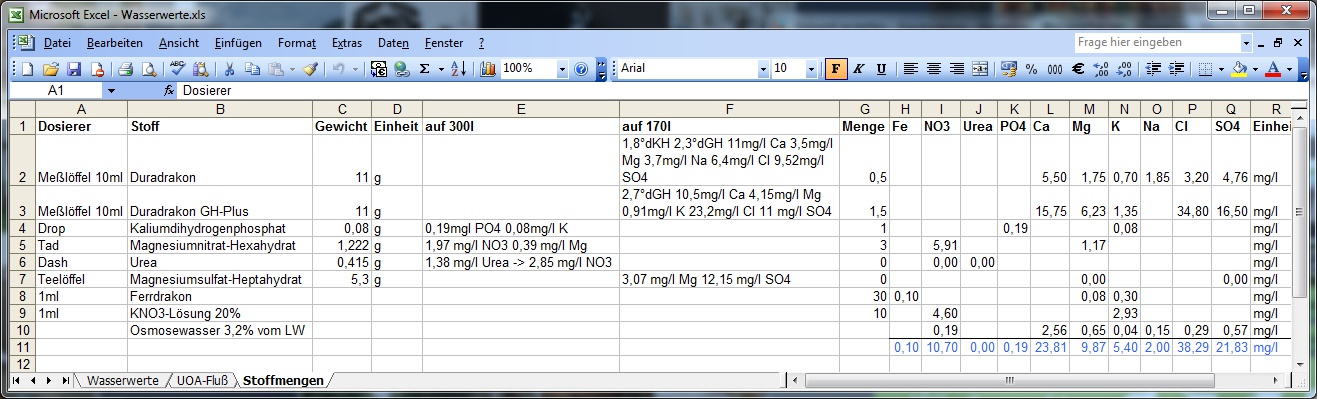Click the Format Painter brush icon
Viewport: 1317px width, 399px height.
(x=309, y=69)
